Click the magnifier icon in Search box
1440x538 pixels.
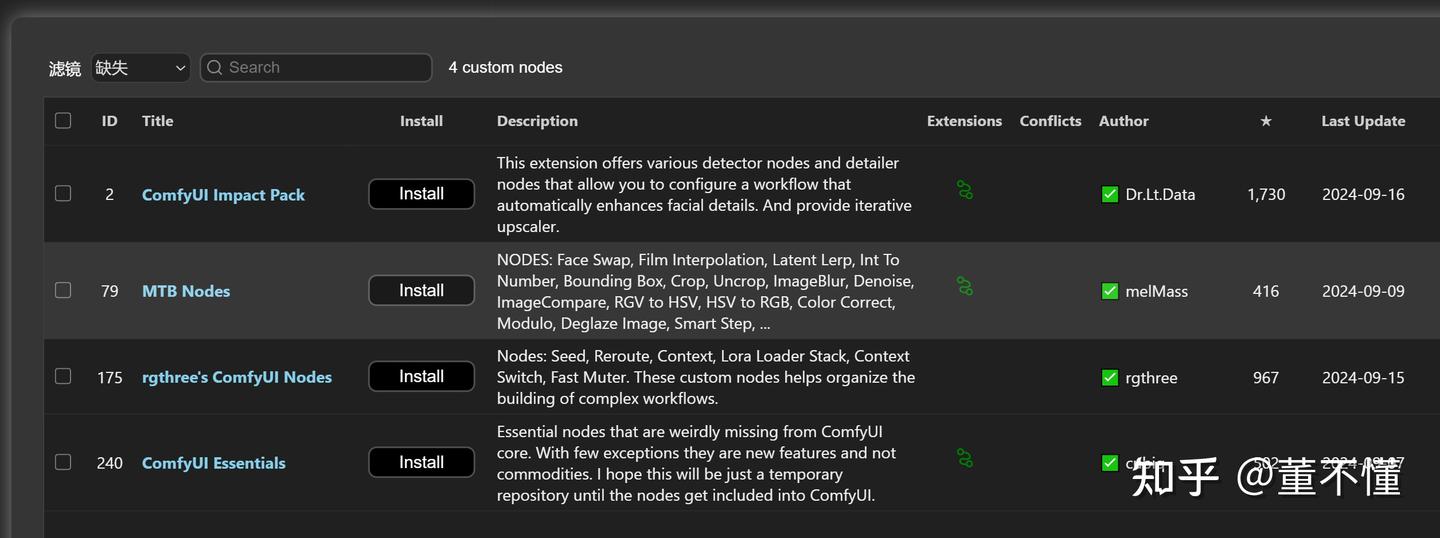coord(214,68)
